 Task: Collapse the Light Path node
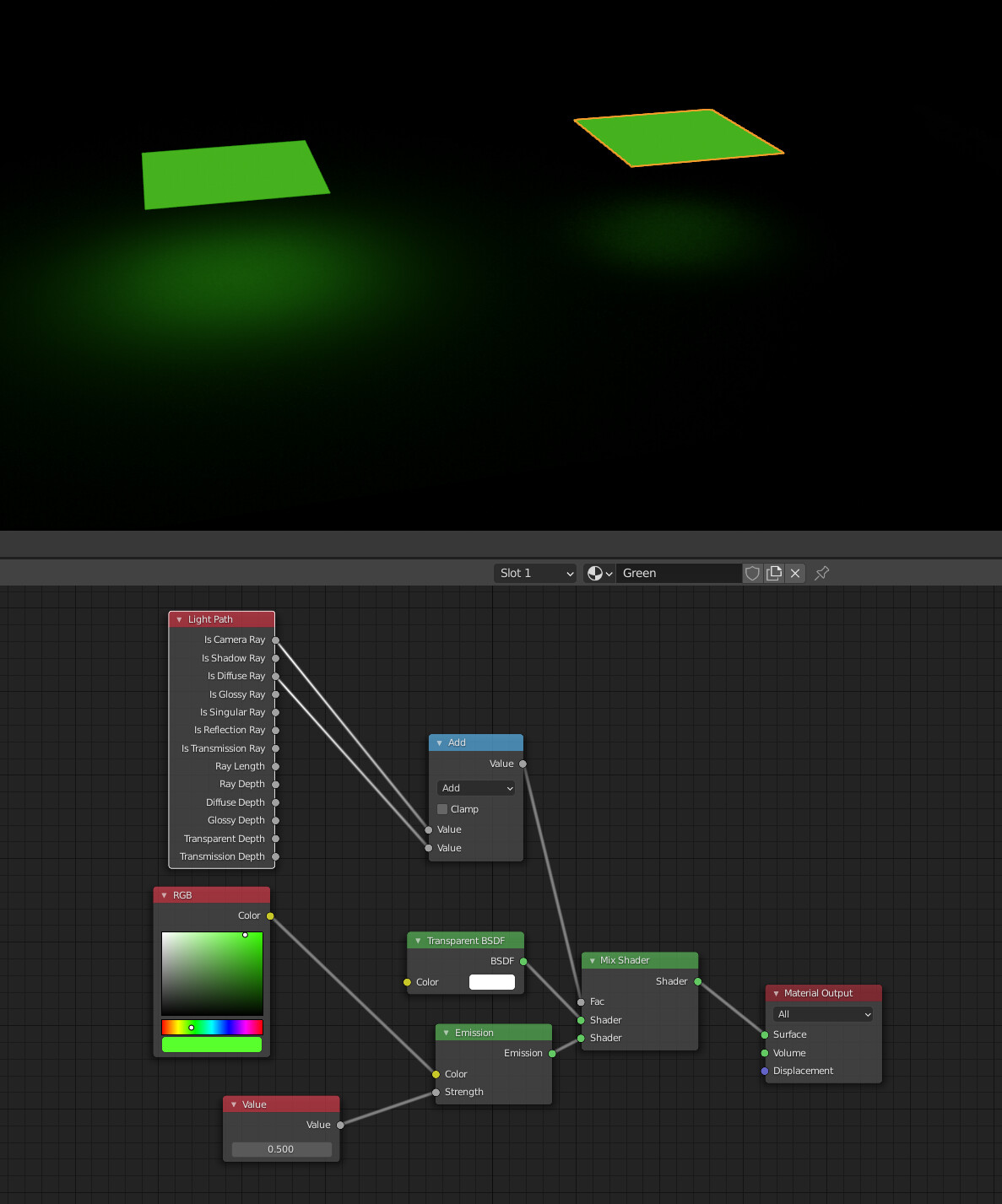pos(179,618)
